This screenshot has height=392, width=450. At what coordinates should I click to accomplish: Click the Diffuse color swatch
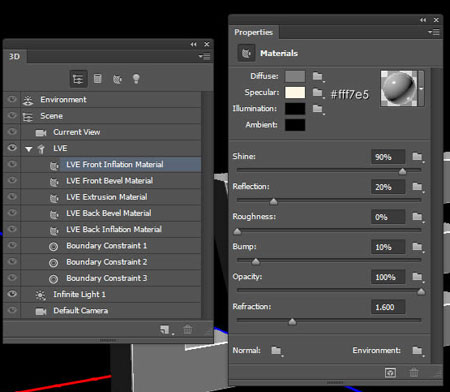coord(295,76)
